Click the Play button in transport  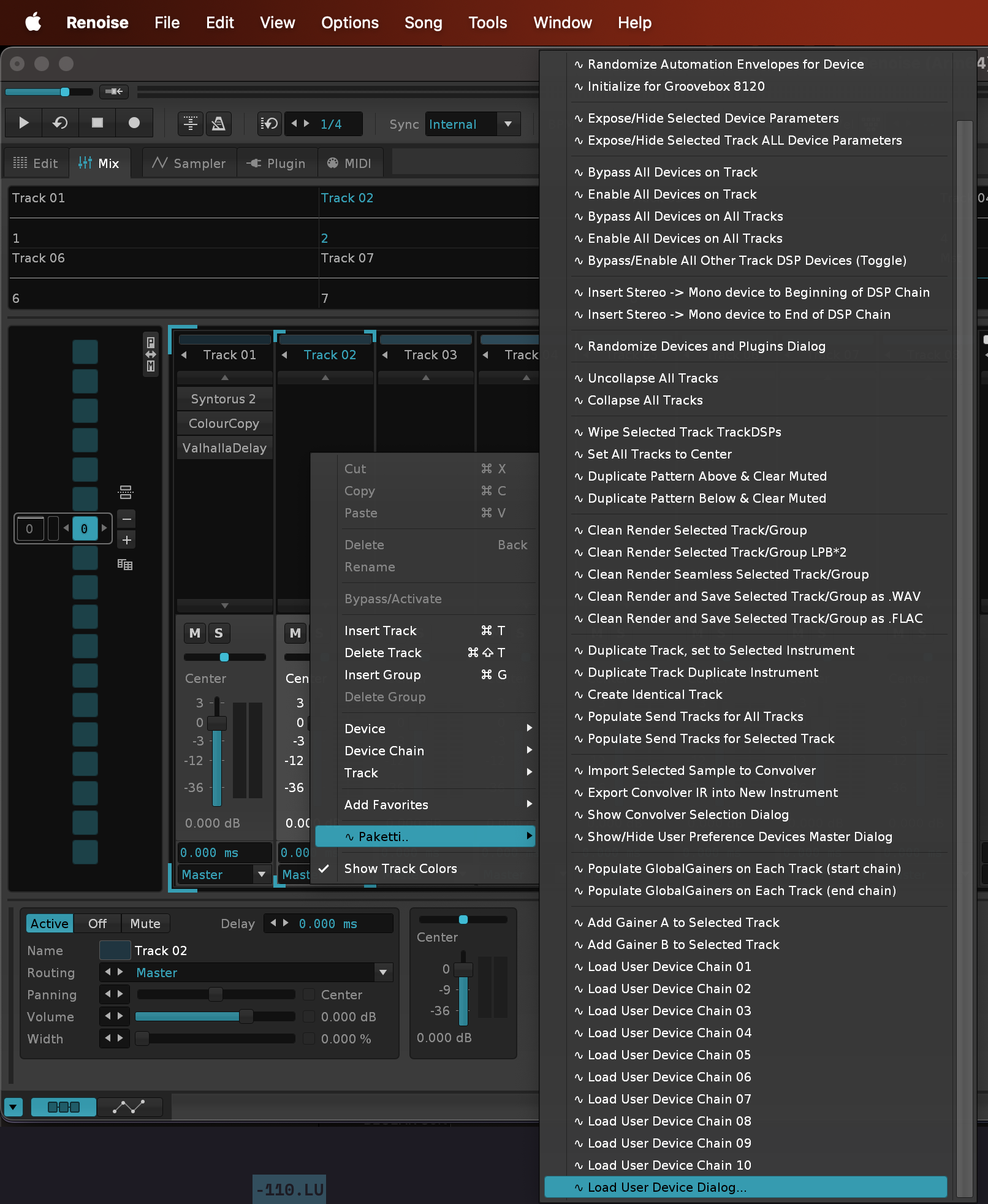pos(23,123)
